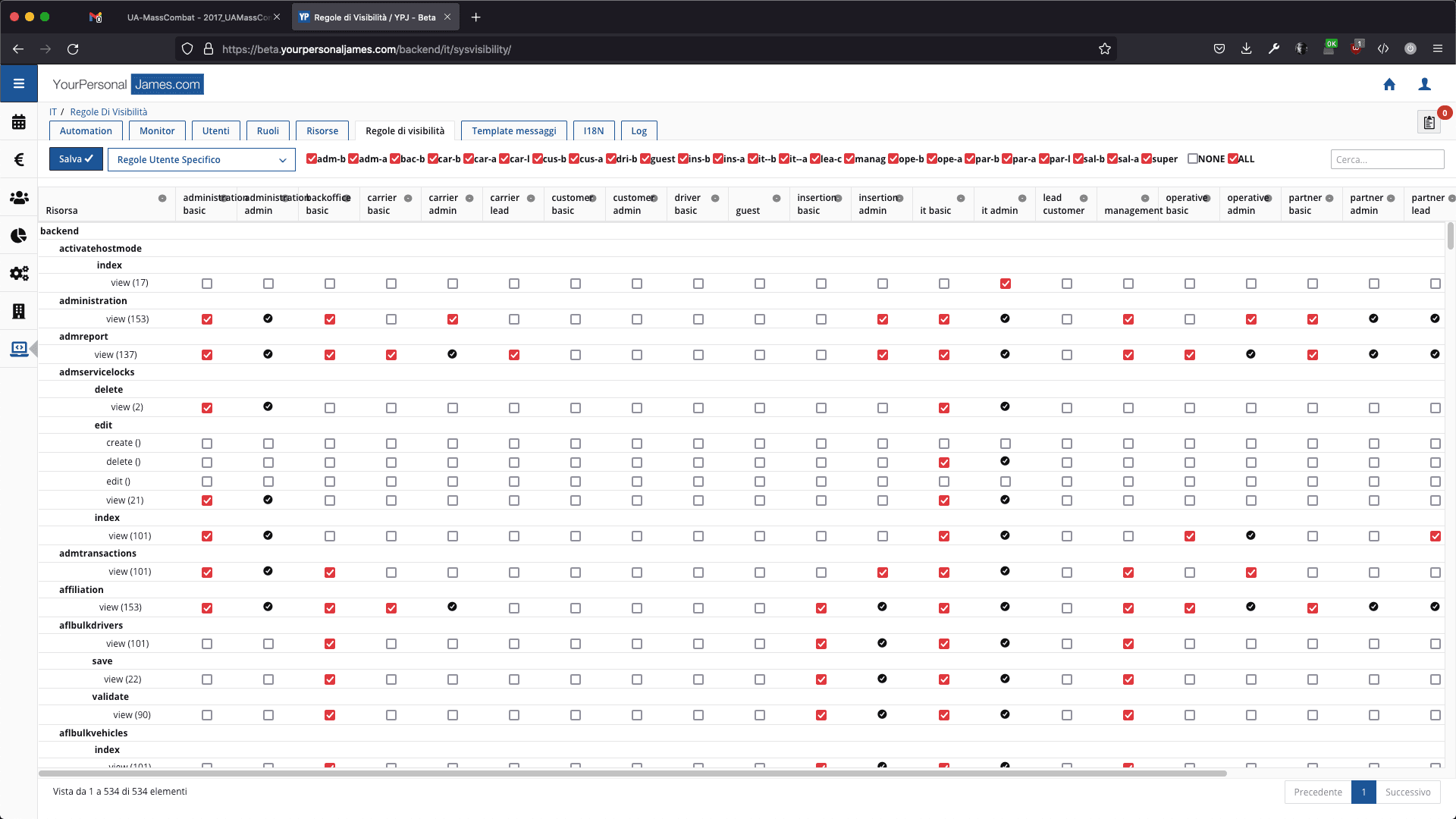Screen dimensions: 1456x819
Task: Switch to the Monitor tab
Action: click(x=157, y=130)
